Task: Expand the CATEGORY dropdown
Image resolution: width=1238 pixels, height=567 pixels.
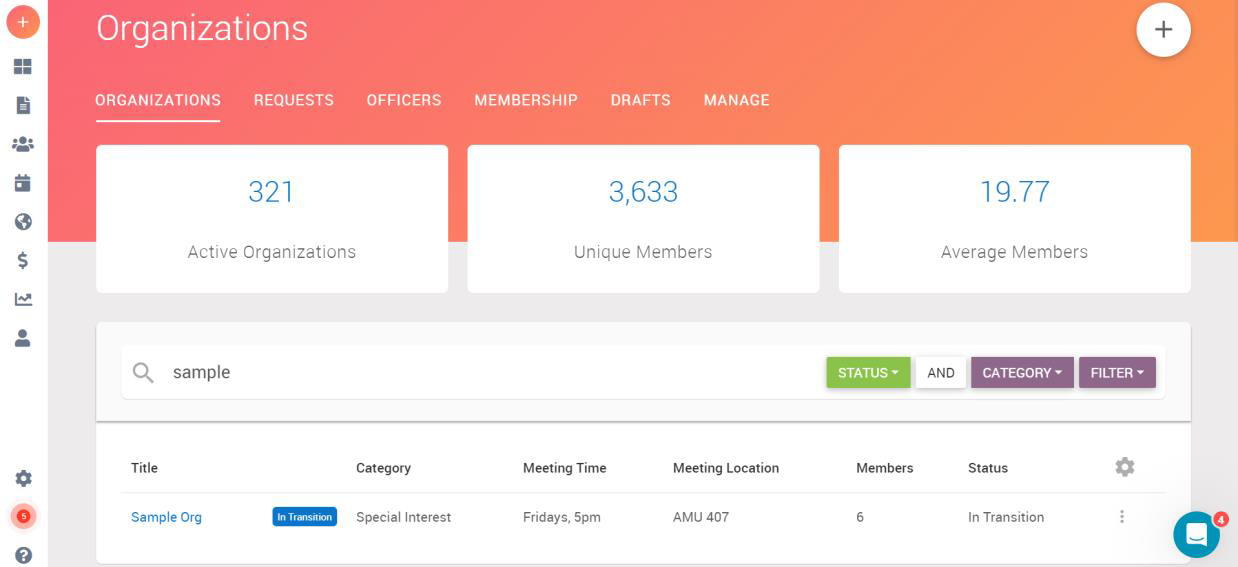Action: click(1022, 373)
